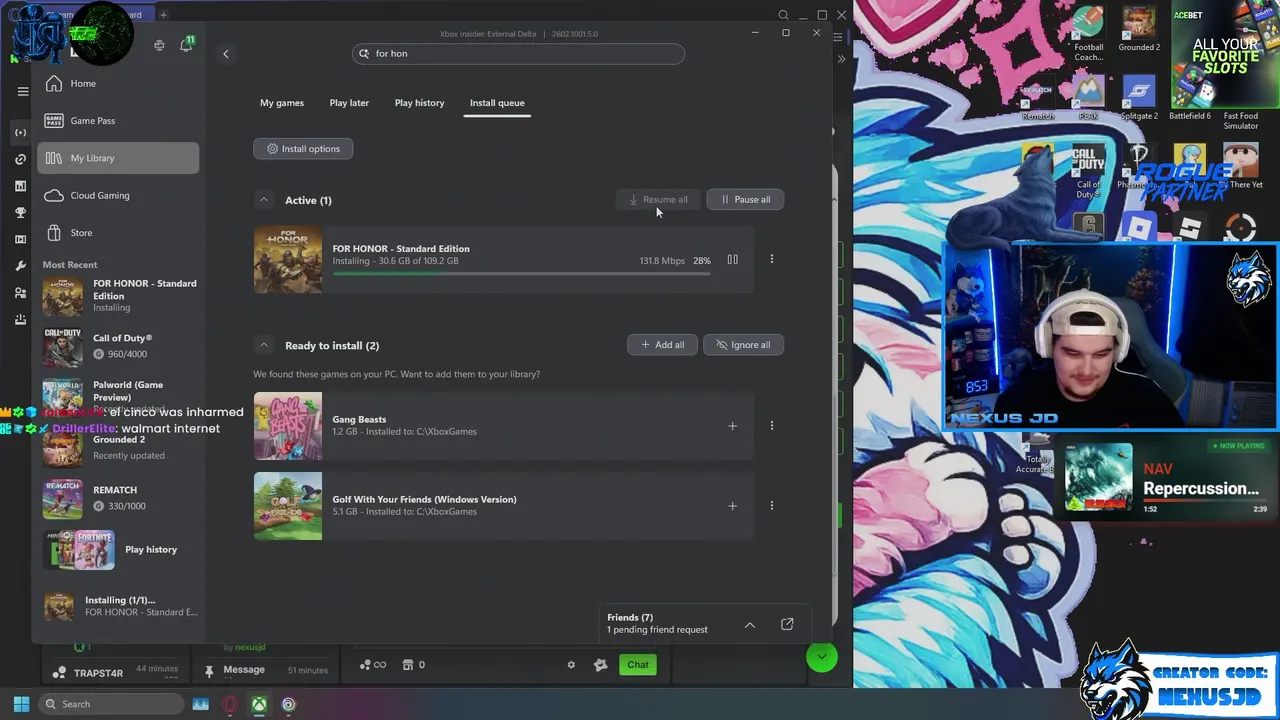Add Gang Beasts with plus icon

[x=732, y=426]
